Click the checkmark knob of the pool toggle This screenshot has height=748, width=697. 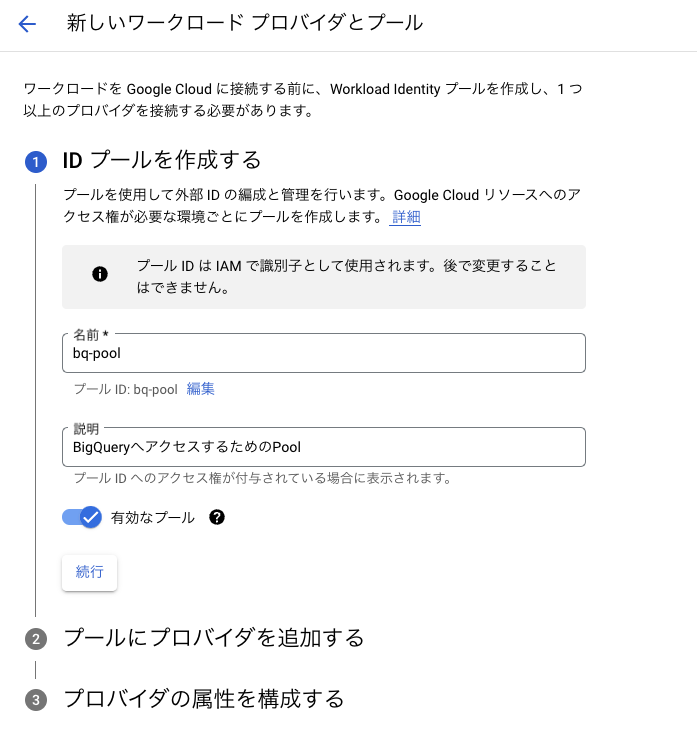(91, 517)
